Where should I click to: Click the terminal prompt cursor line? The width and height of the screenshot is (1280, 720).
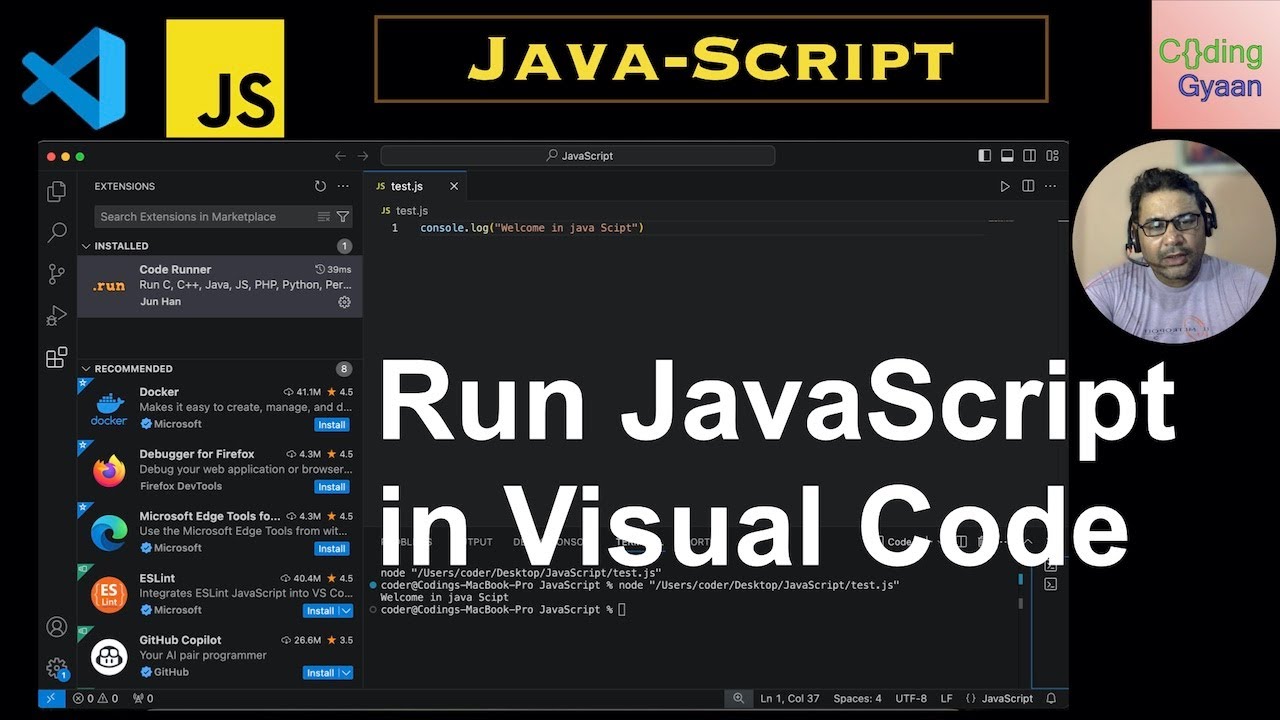point(503,609)
